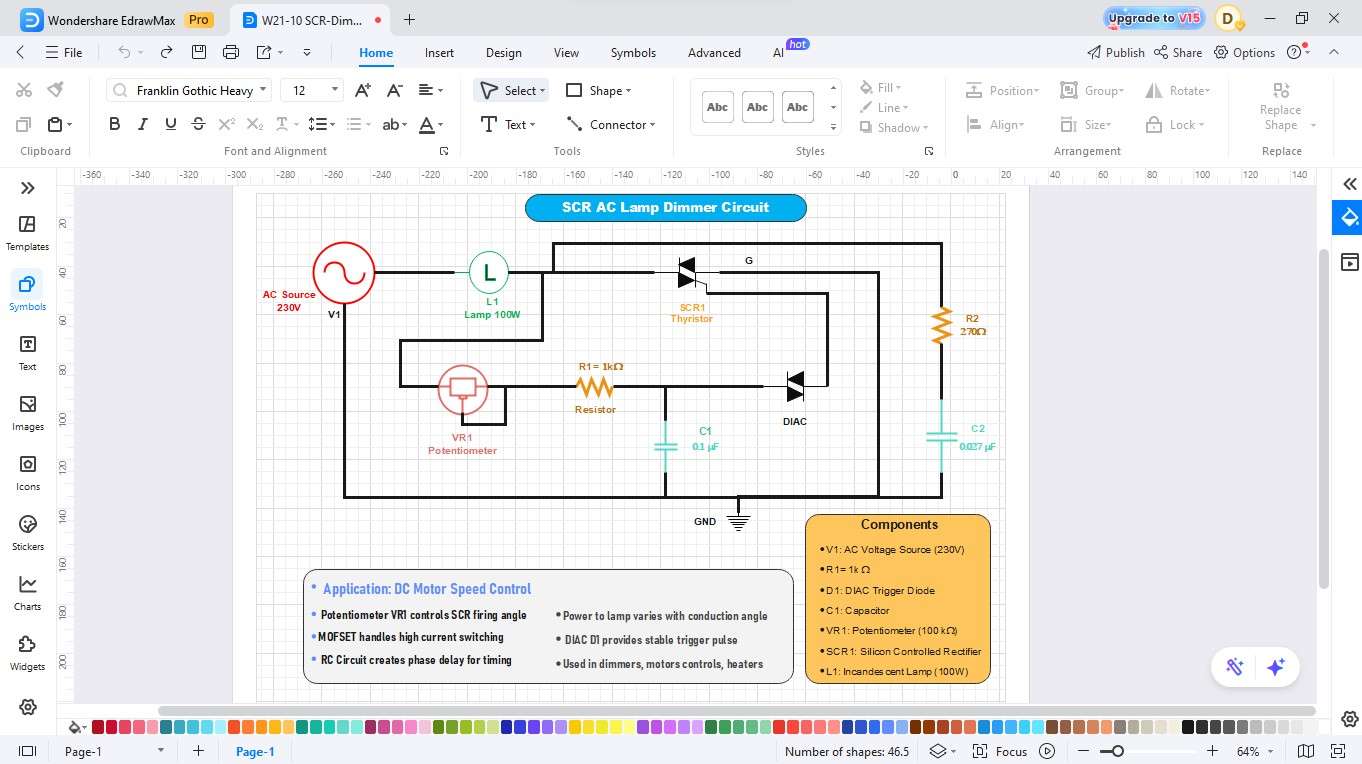The image size is (1362, 764).
Task: Open the Charts panel in the sidebar
Action: (27, 593)
